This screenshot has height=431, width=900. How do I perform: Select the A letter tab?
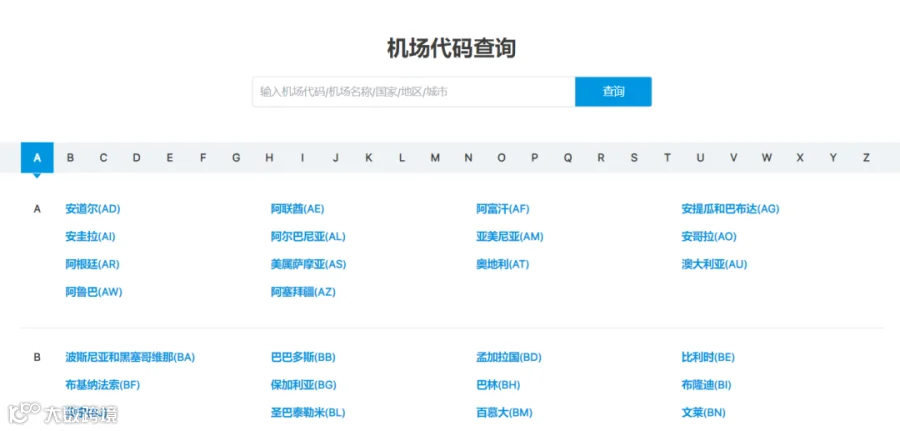pos(37,158)
